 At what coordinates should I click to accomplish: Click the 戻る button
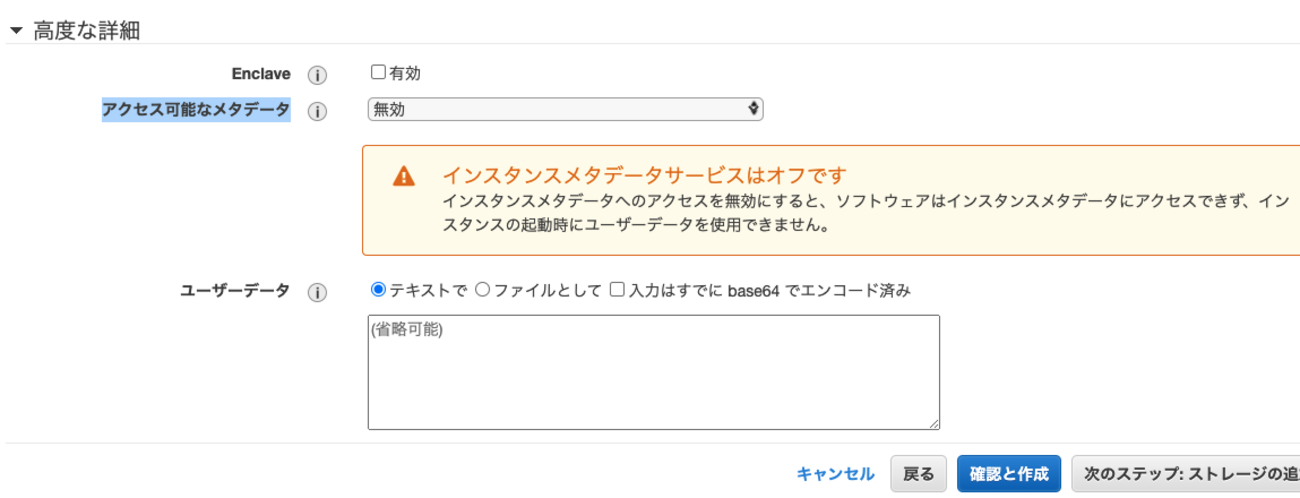(918, 474)
